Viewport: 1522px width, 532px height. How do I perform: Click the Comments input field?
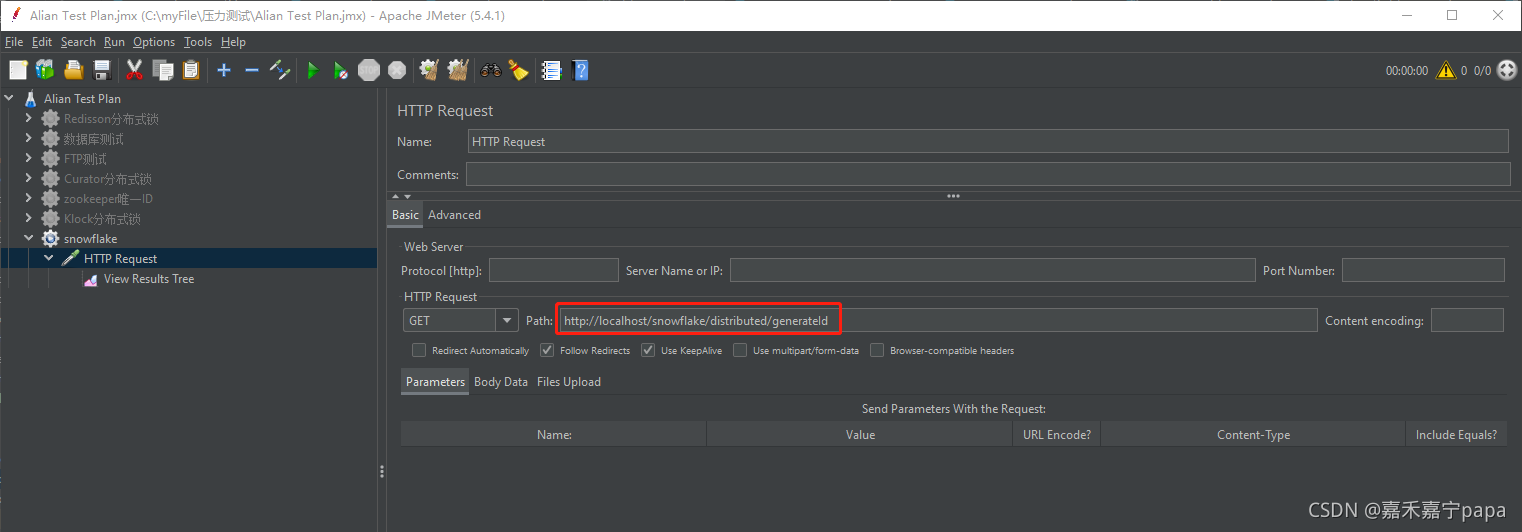(x=988, y=175)
